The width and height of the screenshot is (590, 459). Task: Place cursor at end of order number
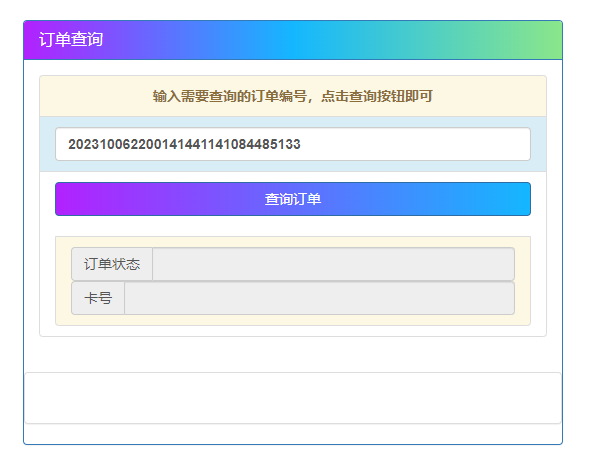(x=301, y=144)
